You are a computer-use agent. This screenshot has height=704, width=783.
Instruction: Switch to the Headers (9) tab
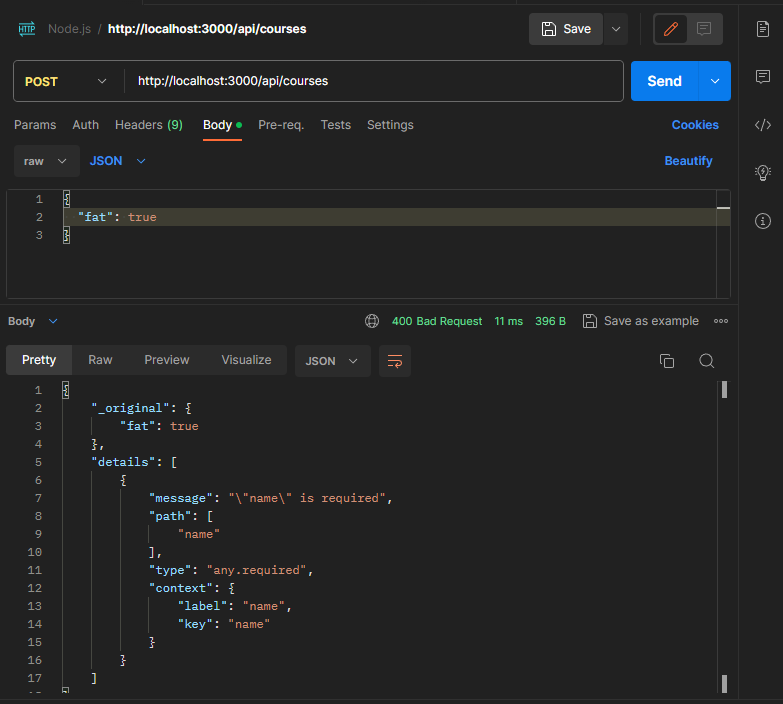pyautogui.click(x=148, y=125)
